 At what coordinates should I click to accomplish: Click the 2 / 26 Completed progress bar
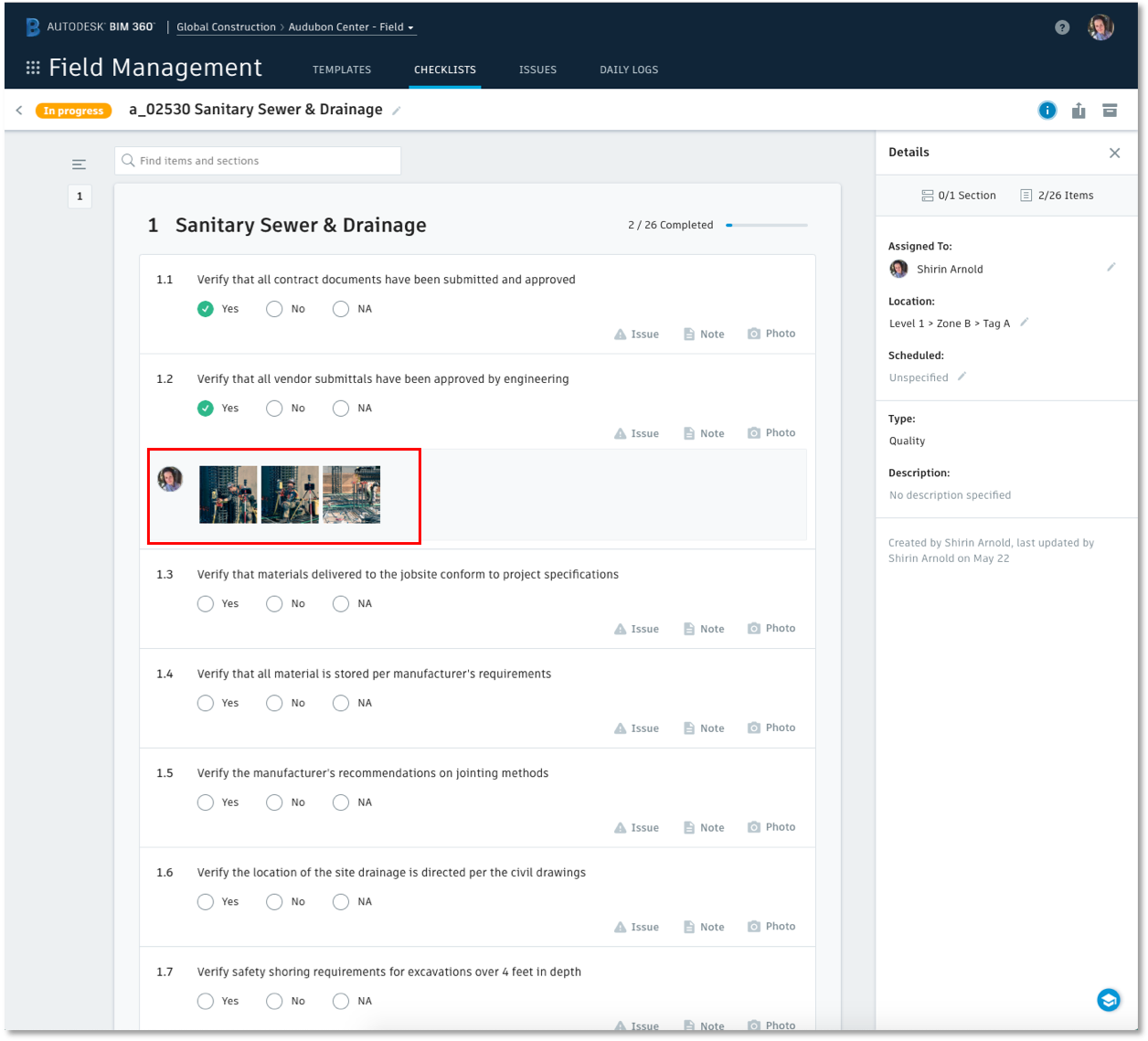[768, 225]
